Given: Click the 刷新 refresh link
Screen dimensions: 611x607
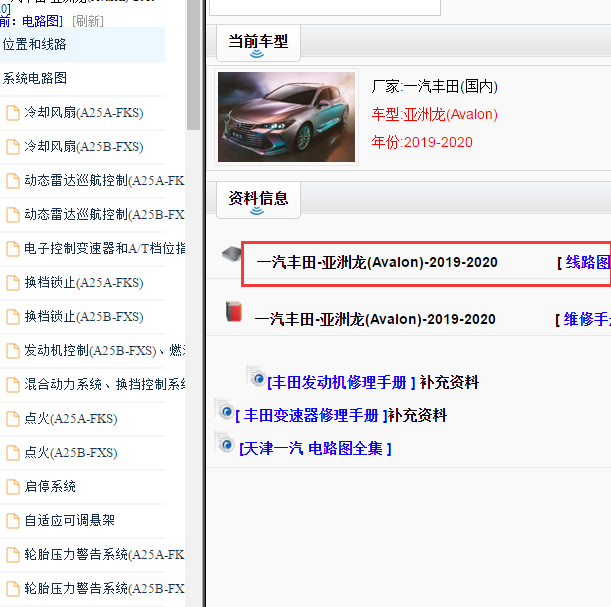Looking at the screenshot, I should tap(88, 21).
